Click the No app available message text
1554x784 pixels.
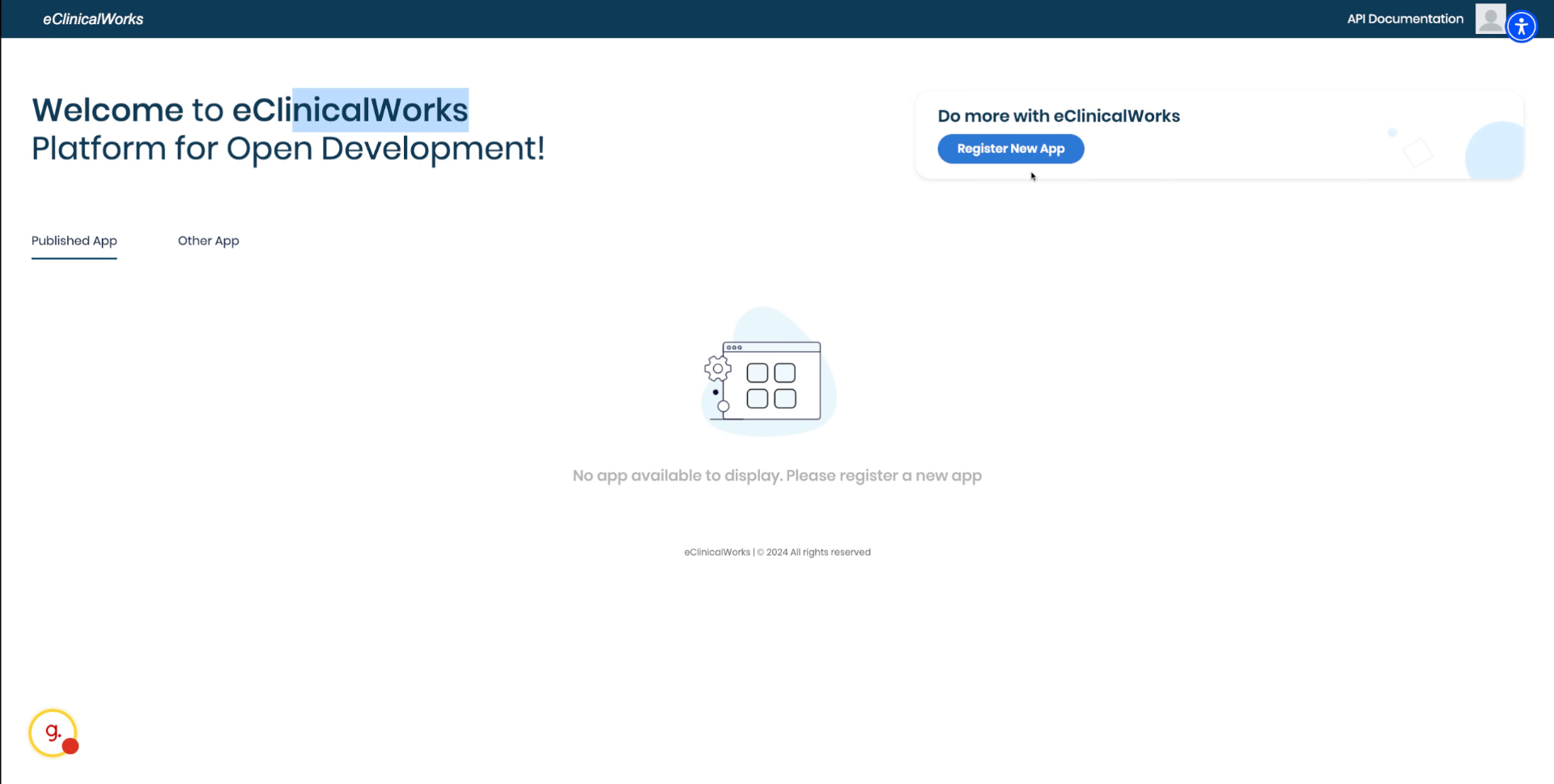point(776,475)
